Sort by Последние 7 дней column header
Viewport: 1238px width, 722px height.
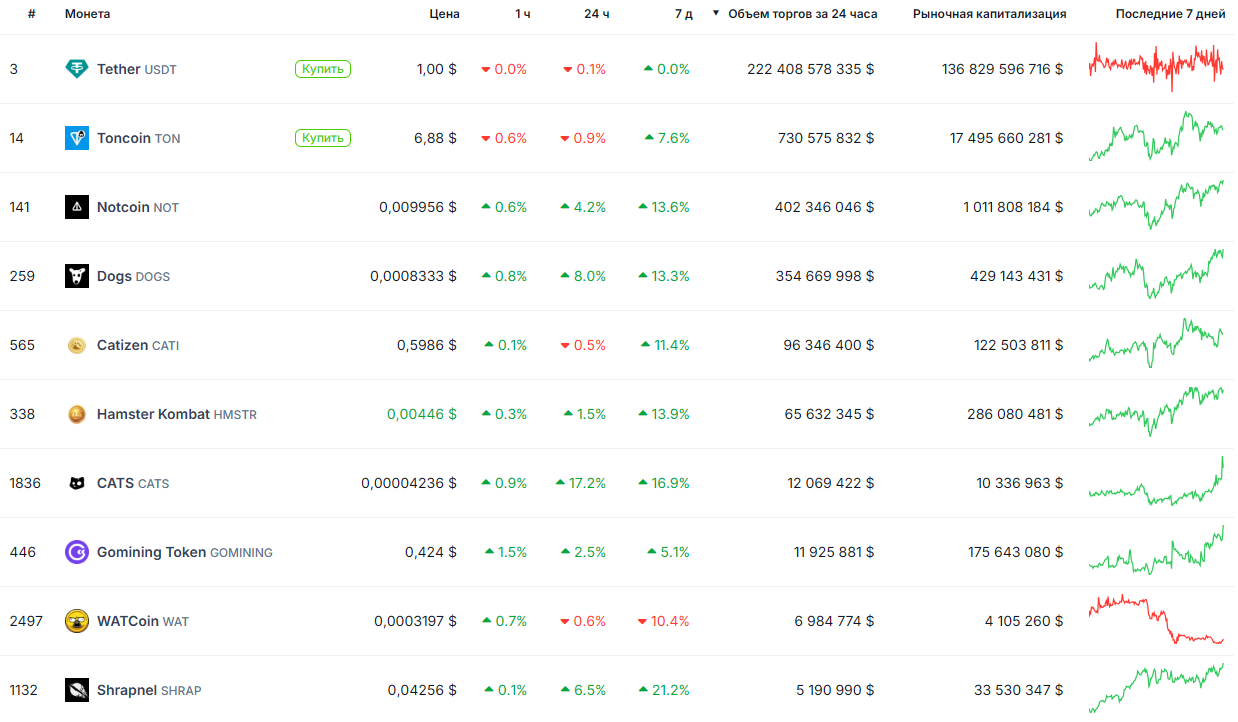[1170, 14]
